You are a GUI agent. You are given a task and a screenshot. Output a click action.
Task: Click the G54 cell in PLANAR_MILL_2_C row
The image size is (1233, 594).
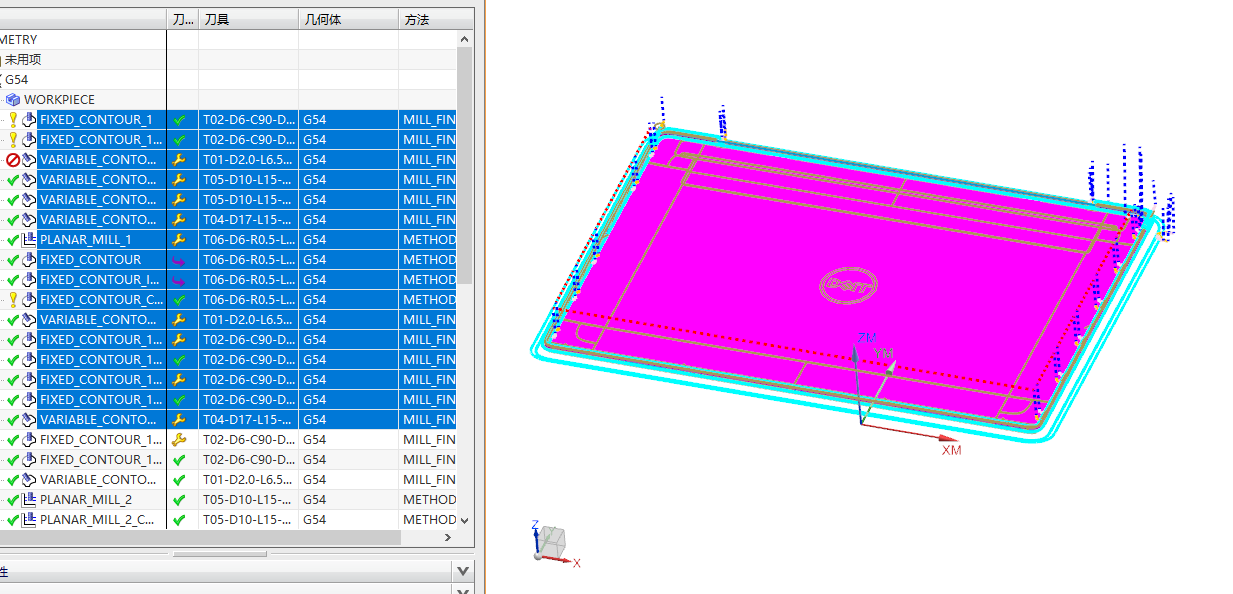348,520
